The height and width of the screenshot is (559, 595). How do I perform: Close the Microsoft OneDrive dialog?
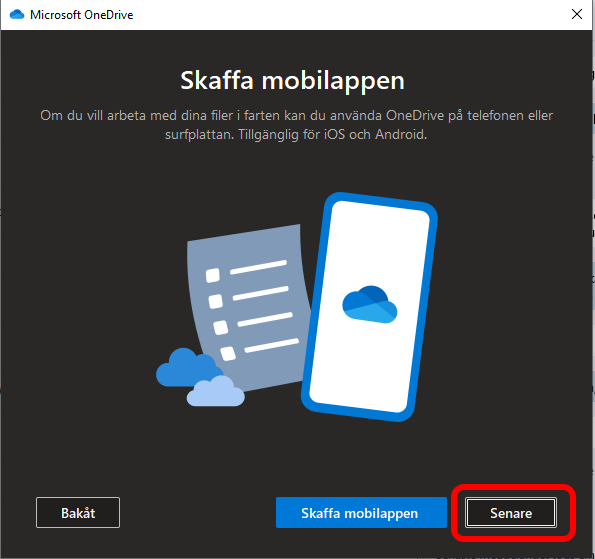(577, 14)
